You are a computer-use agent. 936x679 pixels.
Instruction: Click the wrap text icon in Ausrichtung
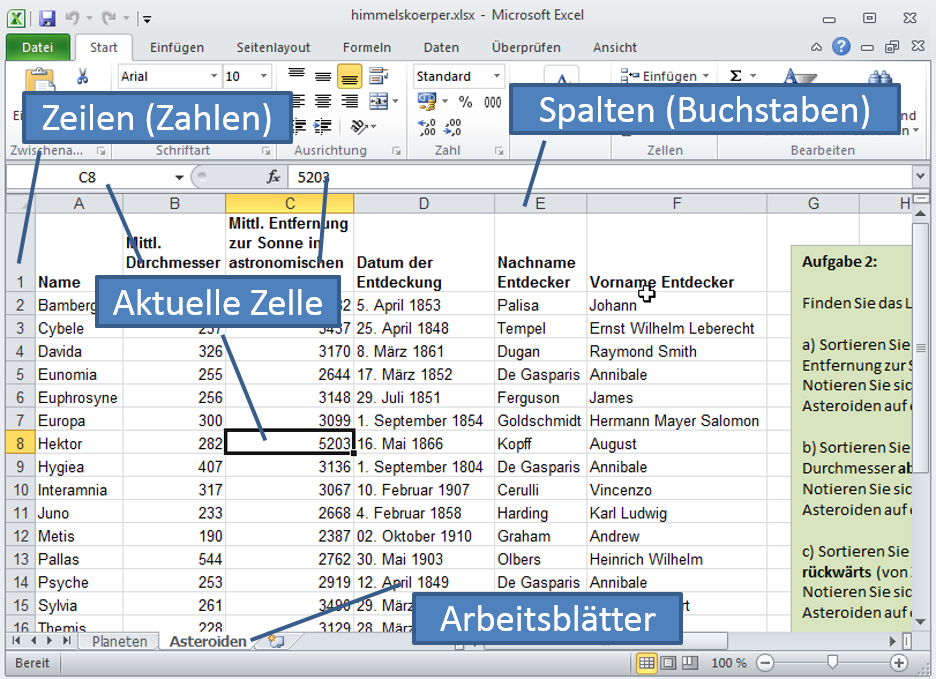378,77
